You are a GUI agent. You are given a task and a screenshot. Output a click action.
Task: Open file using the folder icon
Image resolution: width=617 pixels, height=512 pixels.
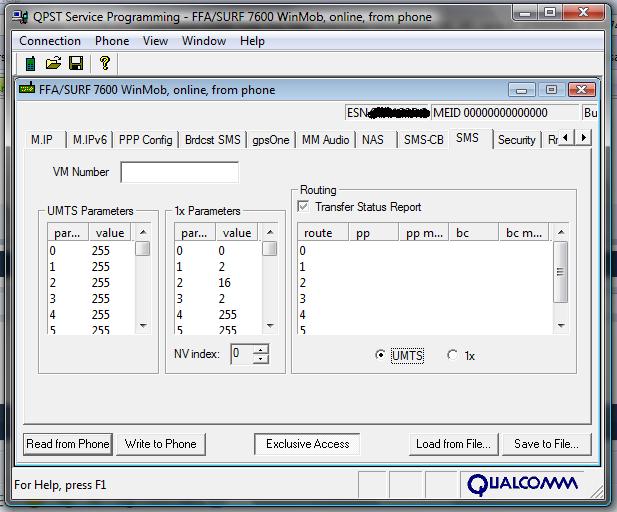(x=53, y=63)
